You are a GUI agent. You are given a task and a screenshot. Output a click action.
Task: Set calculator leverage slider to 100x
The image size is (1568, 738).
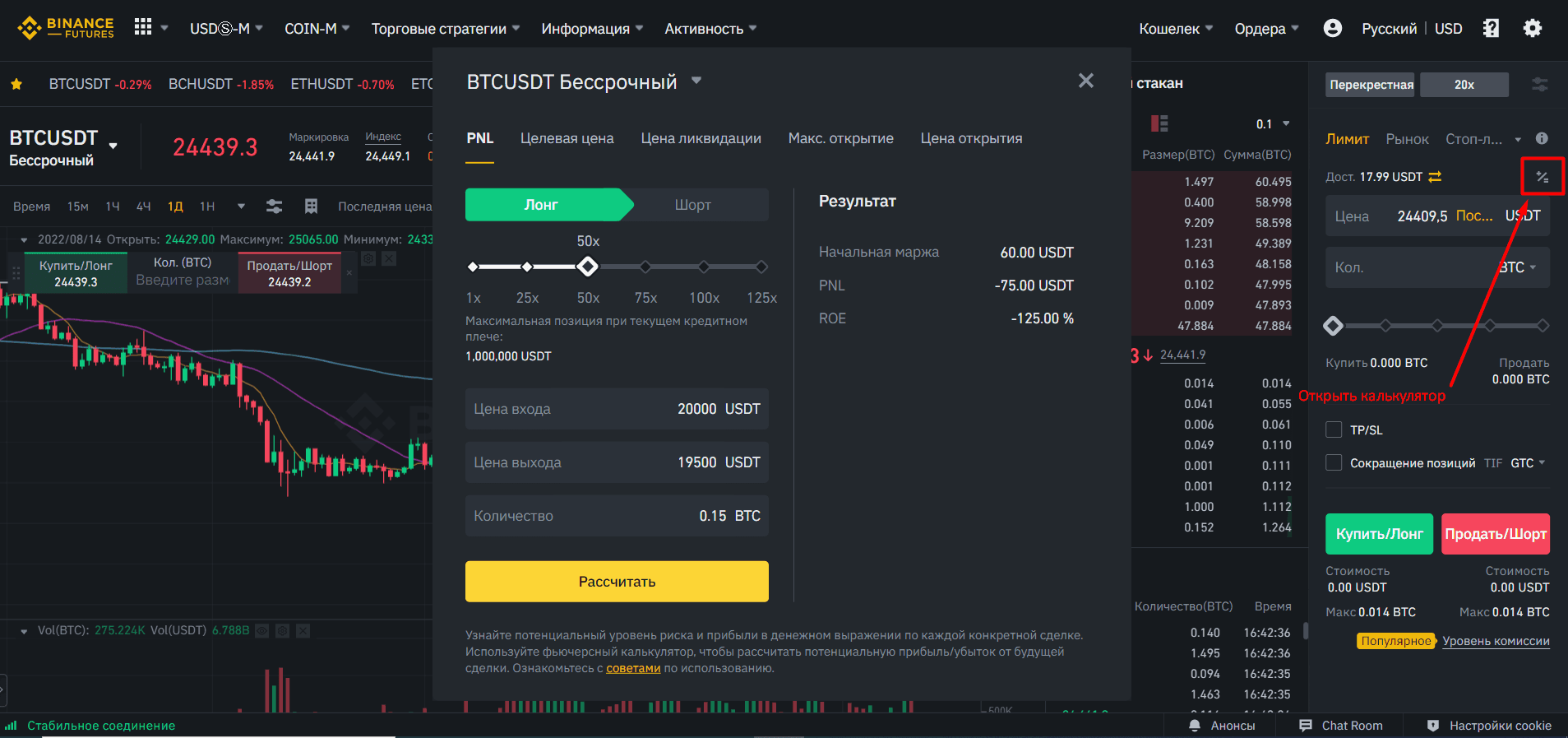pos(704,267)
